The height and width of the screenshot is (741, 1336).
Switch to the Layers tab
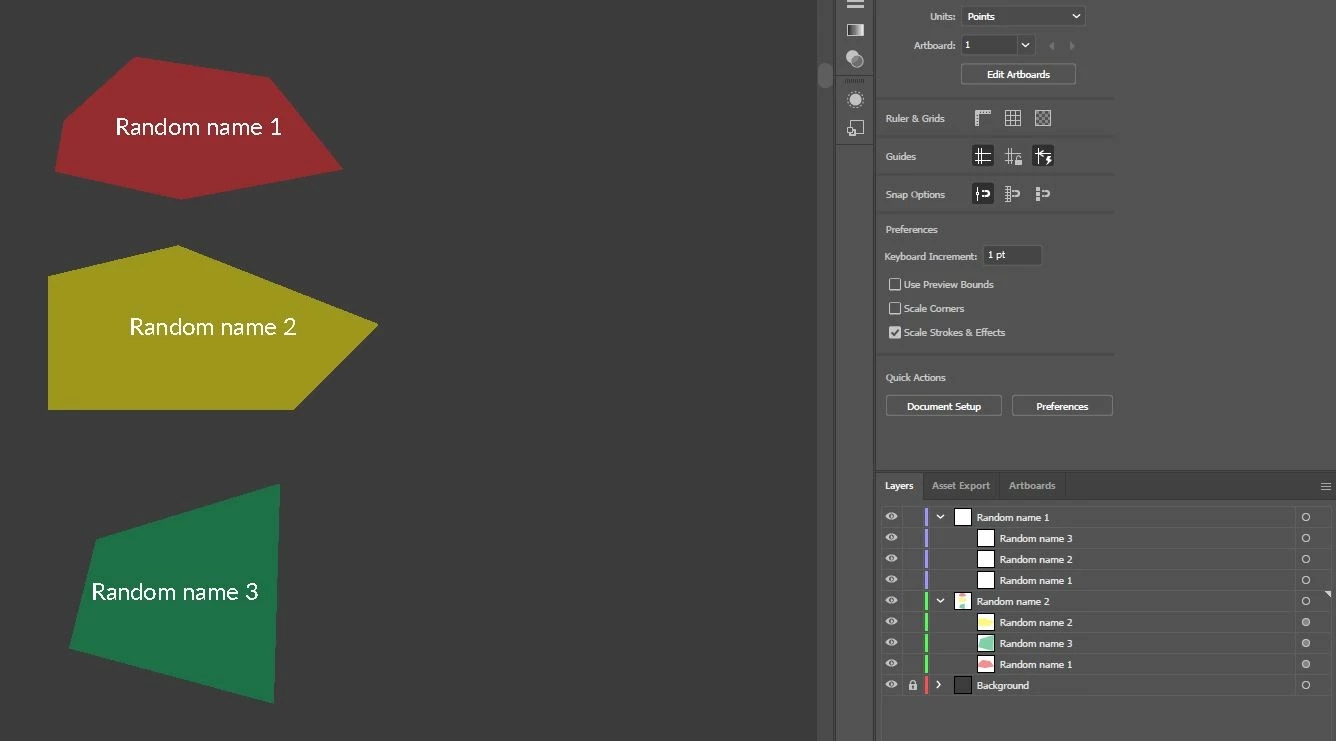pos(899,486)
